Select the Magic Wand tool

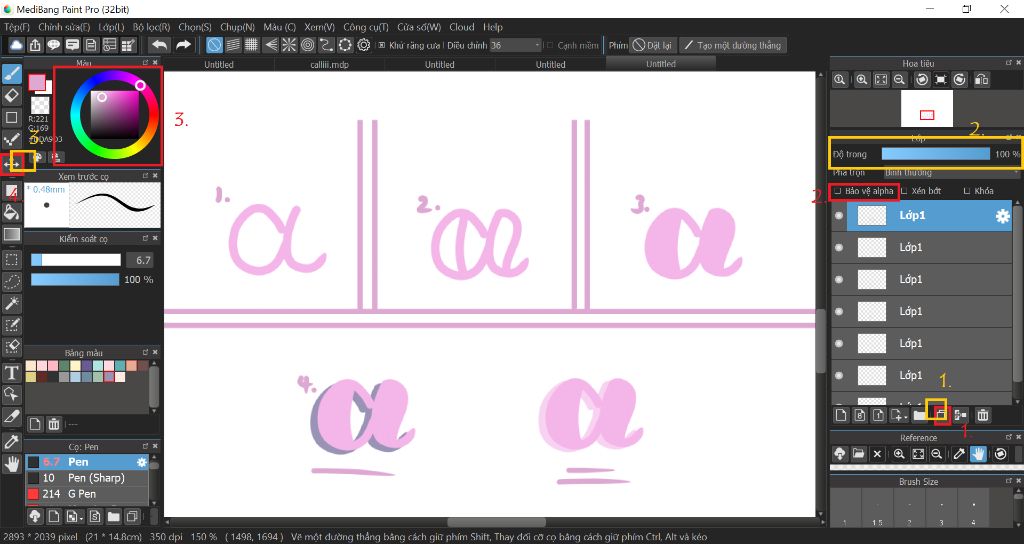coord(11,303)
